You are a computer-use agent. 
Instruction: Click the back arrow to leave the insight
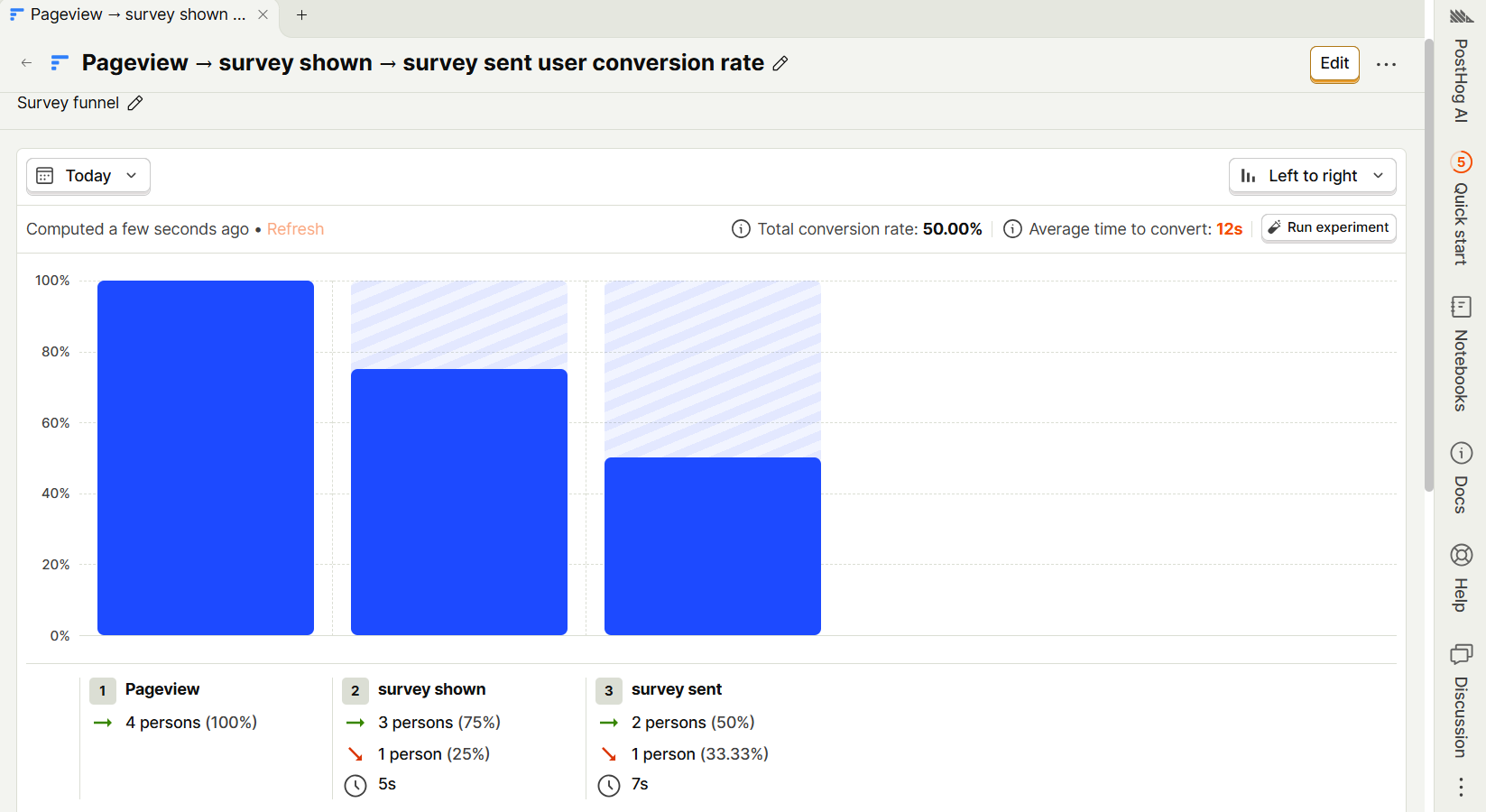pyautogui.click(x=25, y=63)
